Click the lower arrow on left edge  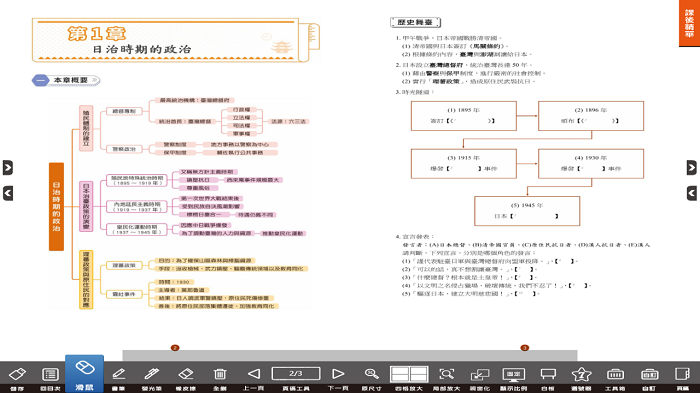point(8,193)
